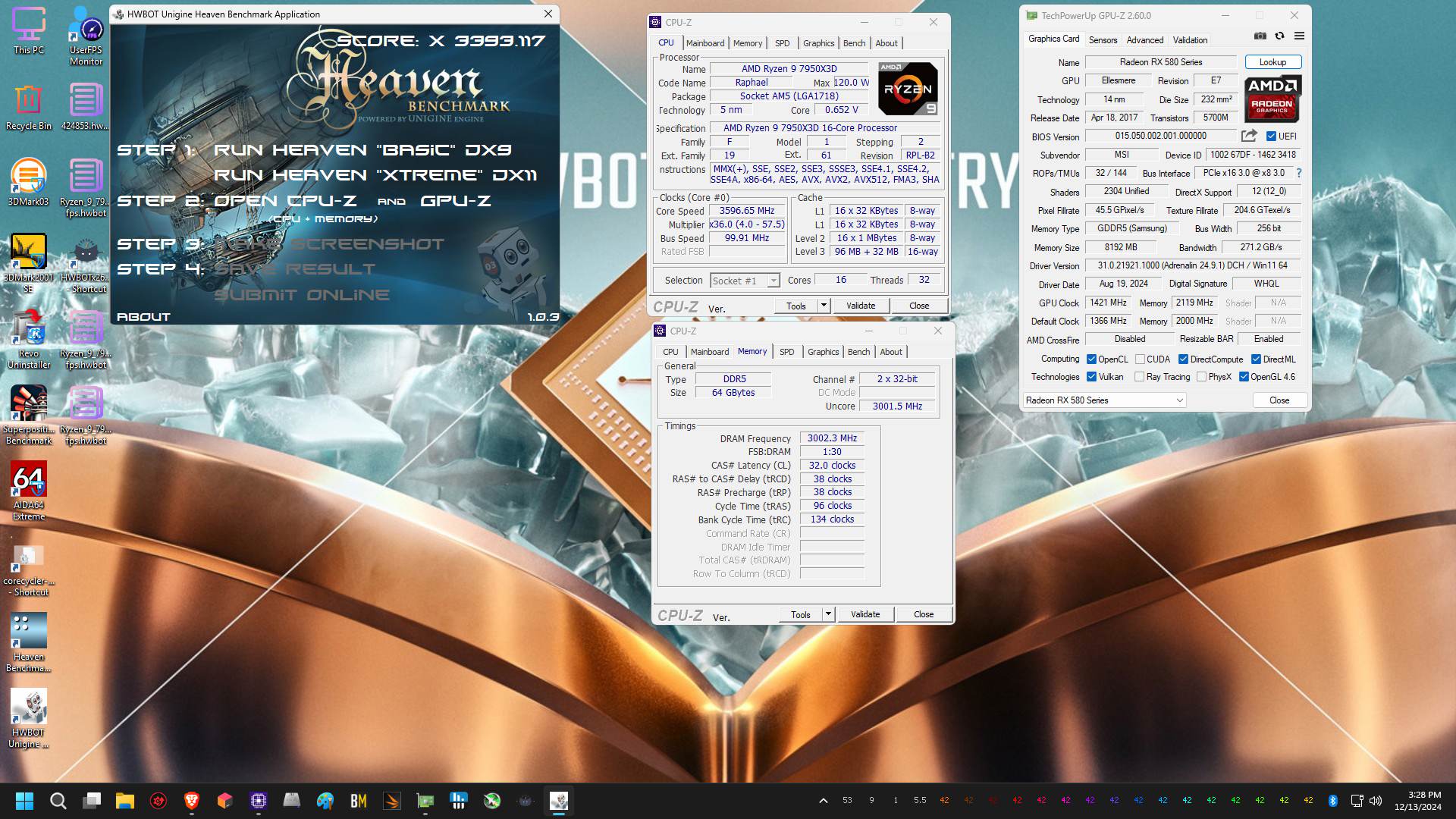Toggle OpenGL 4.6 checkbox
The height and width of the screenshot is (819, 1456).
1244,377
